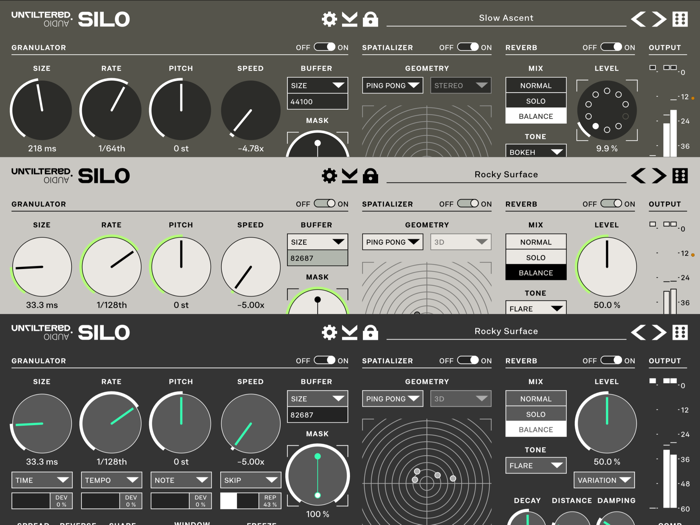Open TIME dropdown under the Size knob
Image resolution: width=700 pixels, height=525 pixels.
(x=42, y=480)
